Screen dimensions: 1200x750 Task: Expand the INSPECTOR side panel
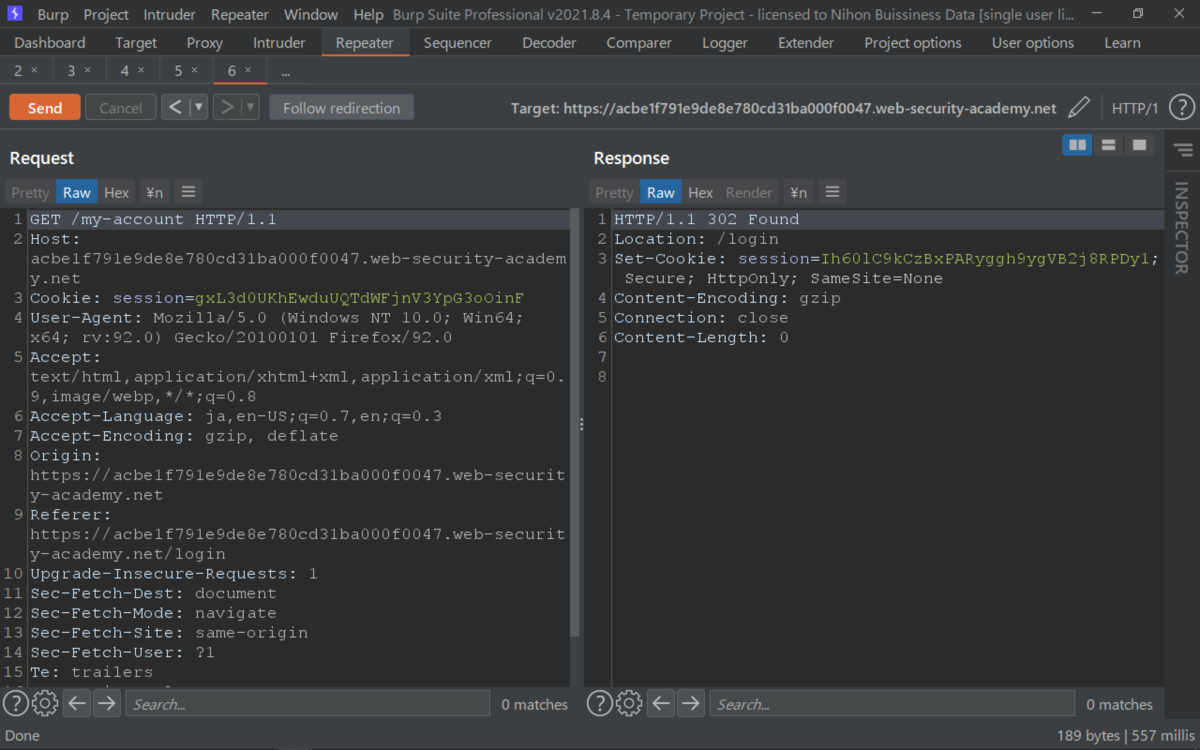tap(1181, 227)
